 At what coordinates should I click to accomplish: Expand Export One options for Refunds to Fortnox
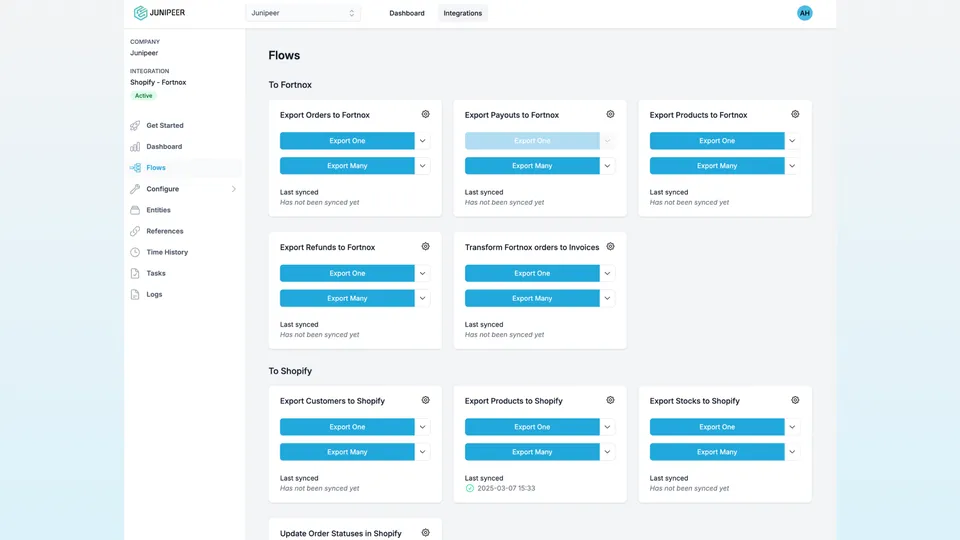(x=422, y=273)
